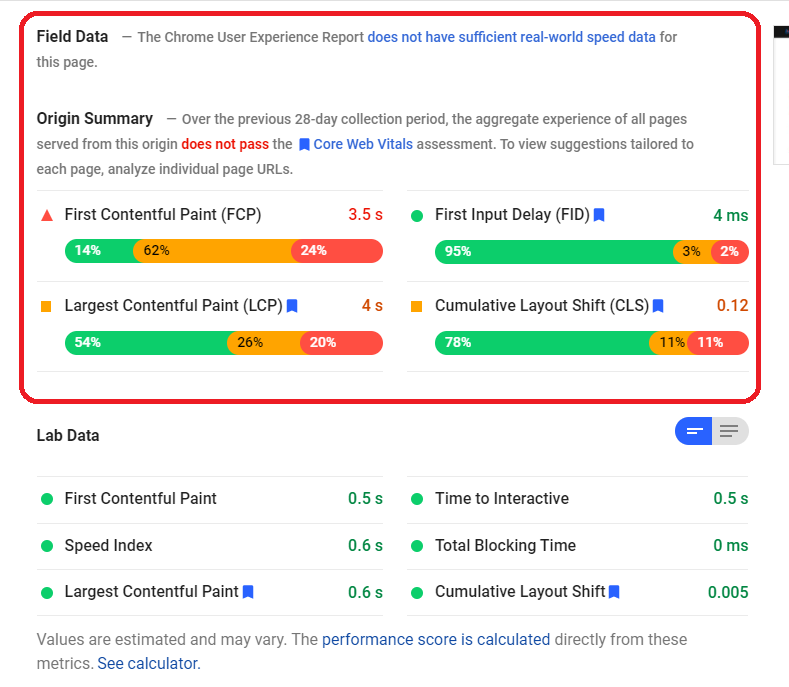This screenshot has height=687, width=789.
Task: Open the insufficient real-world speed data link
Action: click(x=511, y=37)
